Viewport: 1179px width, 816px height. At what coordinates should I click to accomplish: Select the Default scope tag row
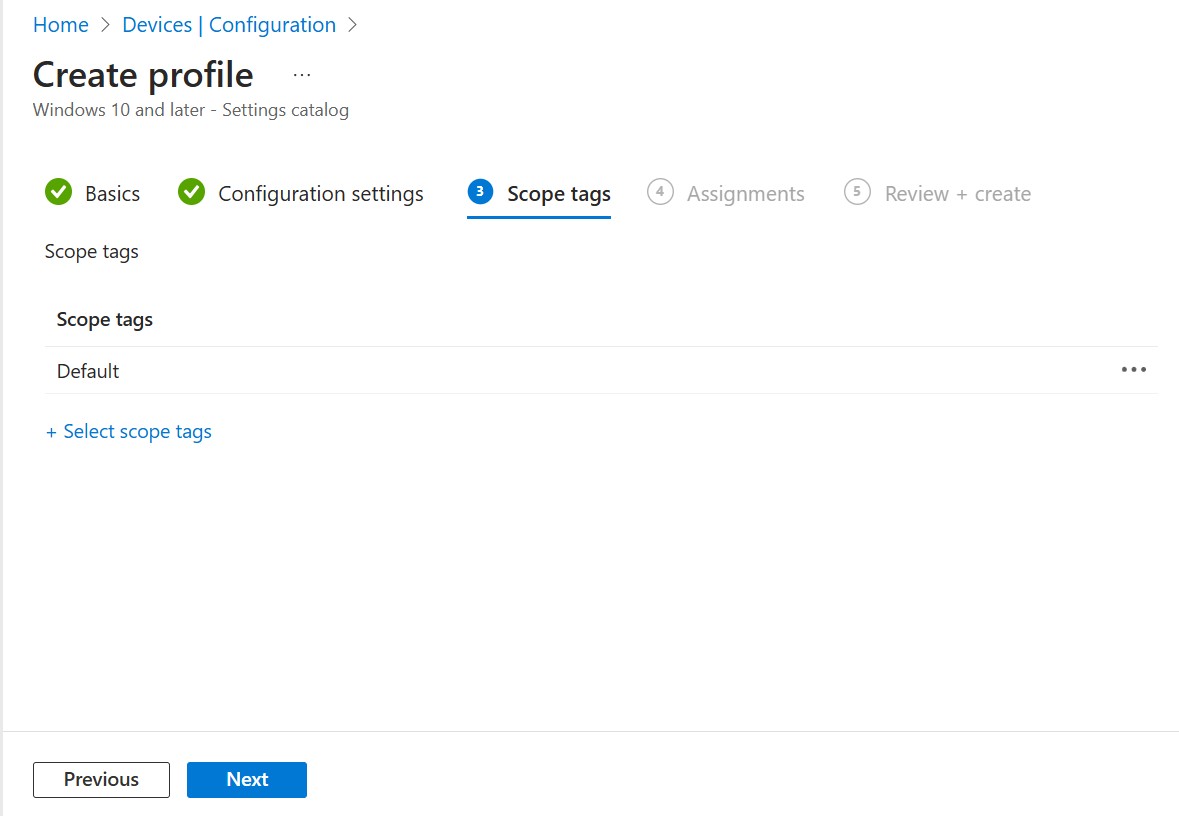[x=601, y=371]
